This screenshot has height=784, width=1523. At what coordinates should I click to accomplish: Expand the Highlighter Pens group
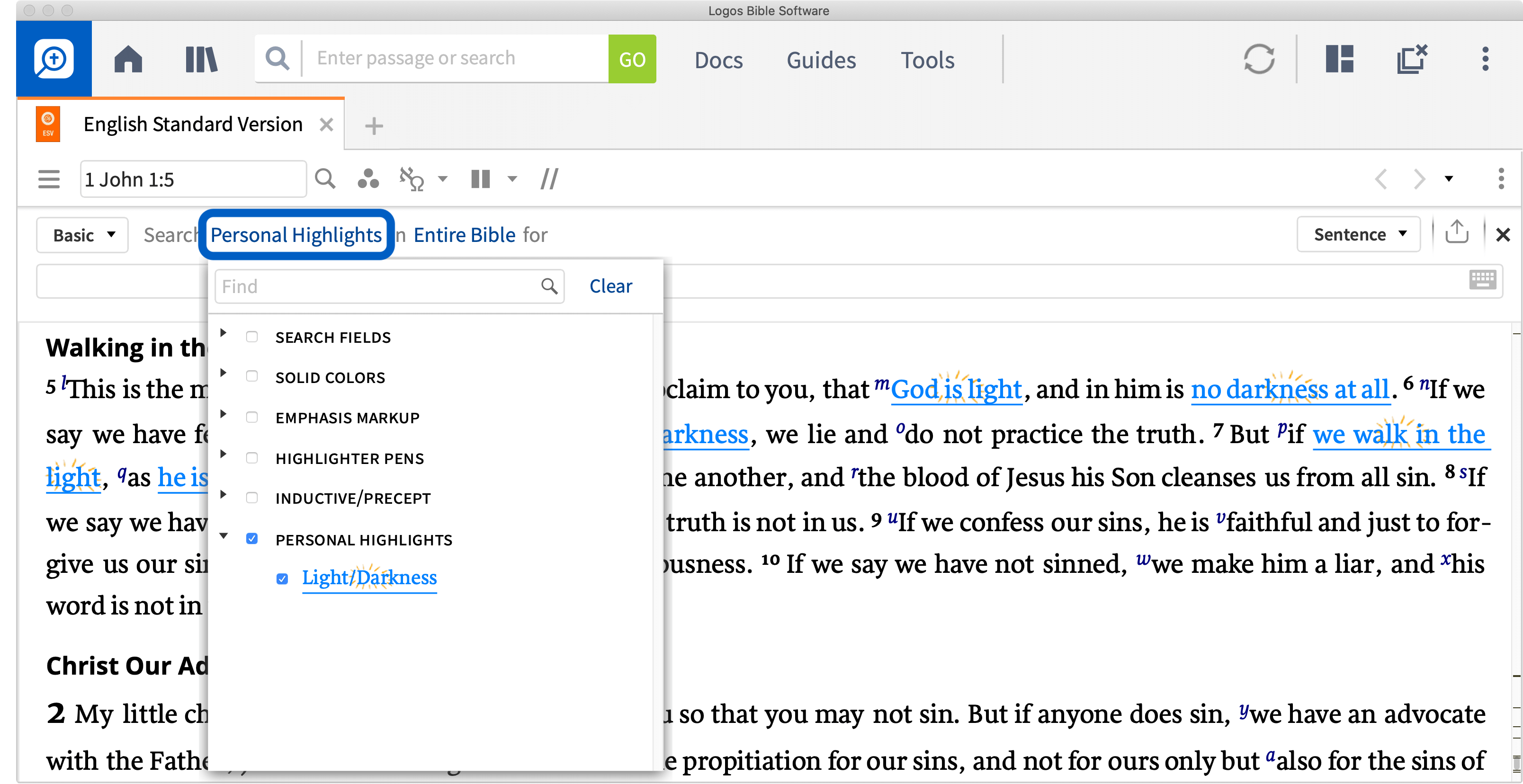[x=224, y=454]
